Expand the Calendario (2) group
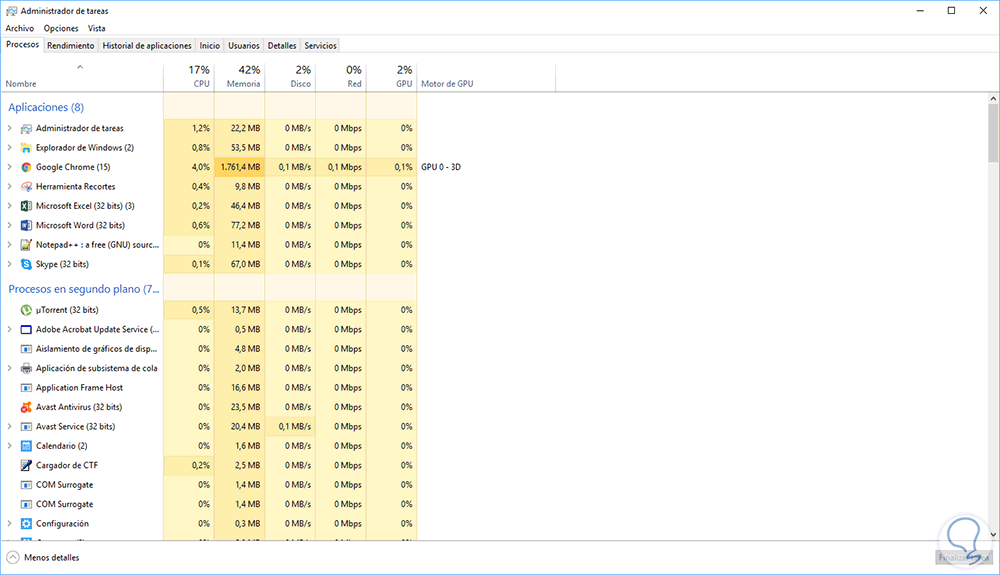This screenshot has width=1000, height=575. pyautogui.click(x=10, y=446)
